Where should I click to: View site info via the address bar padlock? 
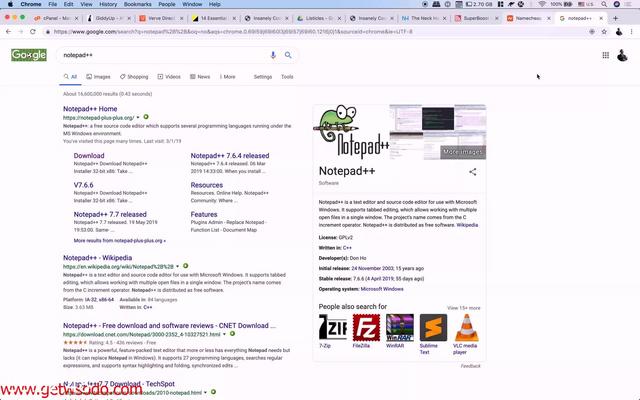click(x=48, y=31)
